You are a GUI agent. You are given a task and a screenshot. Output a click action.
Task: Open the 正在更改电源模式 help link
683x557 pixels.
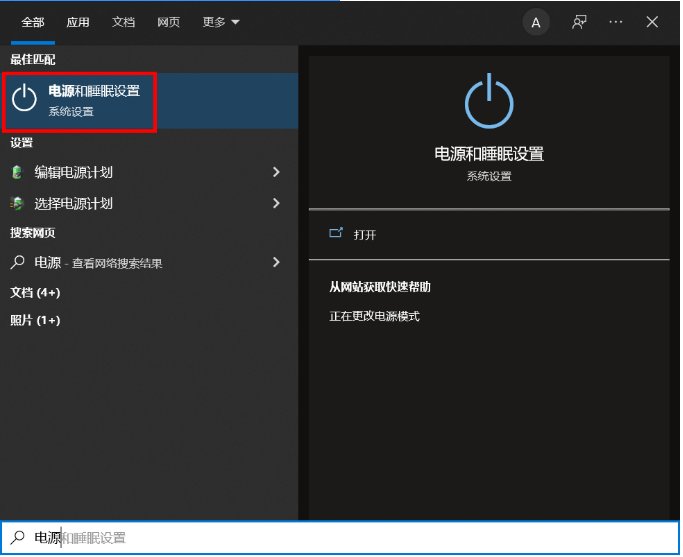(374, 316)
